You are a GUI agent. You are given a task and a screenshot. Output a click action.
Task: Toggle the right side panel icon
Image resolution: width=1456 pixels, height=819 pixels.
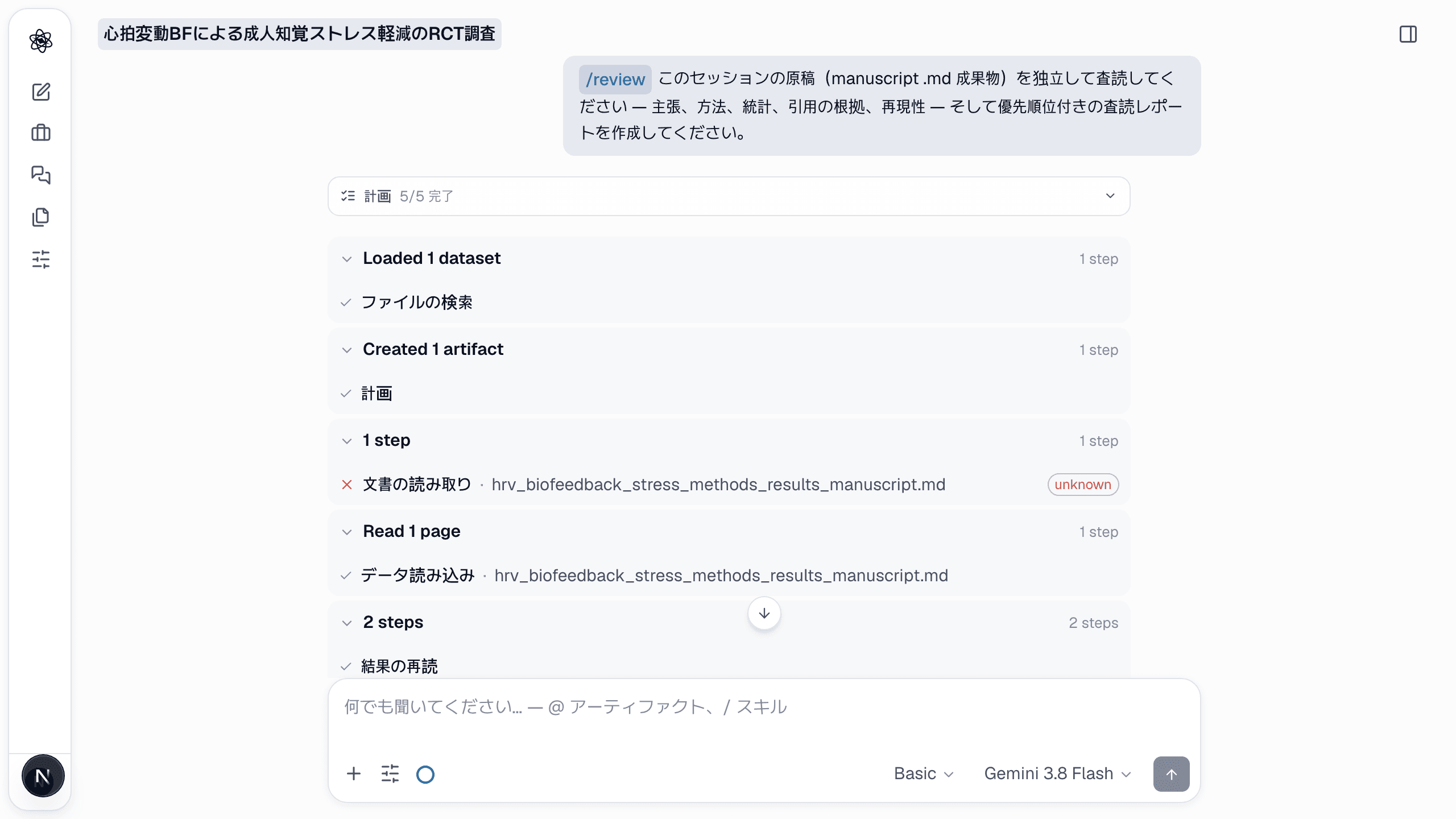pyautogui.click(x=1408, y=34)
